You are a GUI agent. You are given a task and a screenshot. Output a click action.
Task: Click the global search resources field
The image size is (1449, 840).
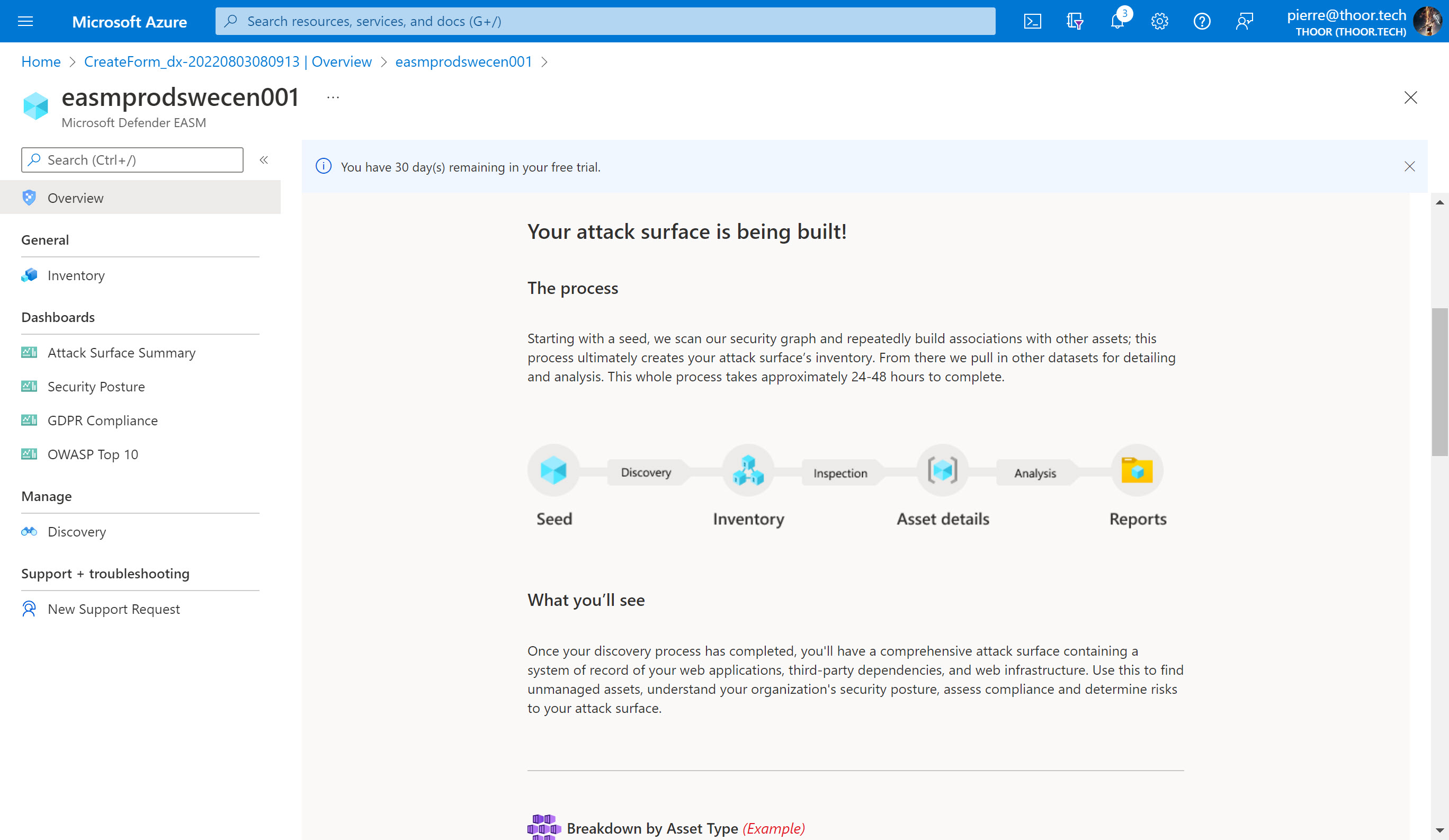(x=605, y=21)
